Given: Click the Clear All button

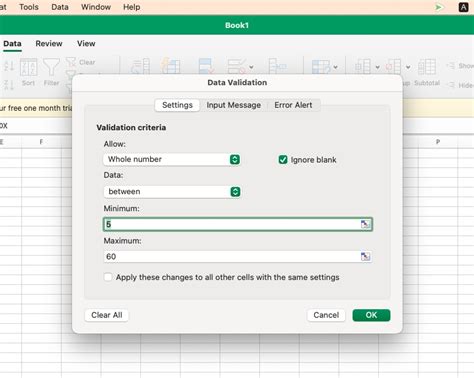Looking at the screenshot, I should pos(107,315).
